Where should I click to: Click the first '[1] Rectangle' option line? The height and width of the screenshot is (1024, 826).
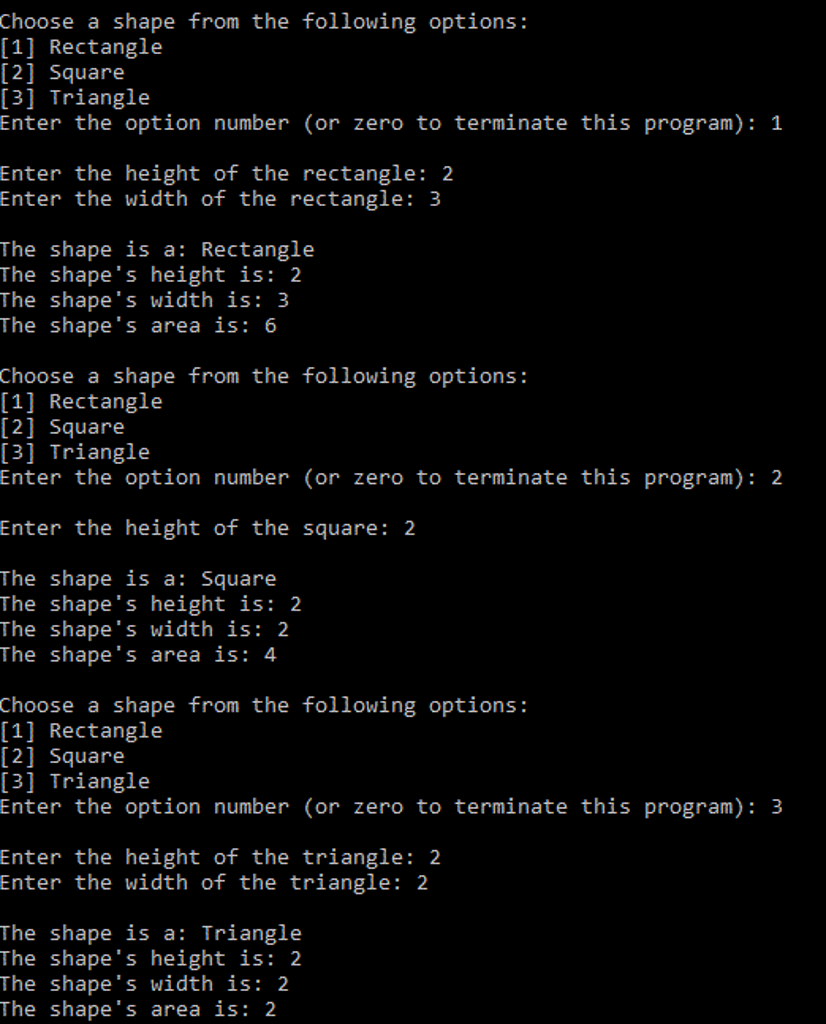point(81,47)
